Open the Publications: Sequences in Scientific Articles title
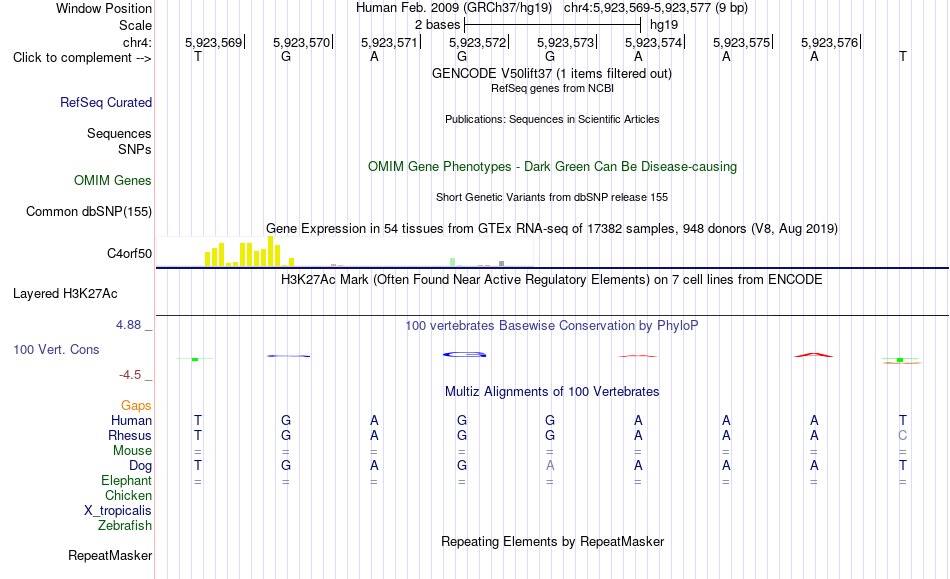The height and width of the screenshot is (579, 950). click(552, 119)
